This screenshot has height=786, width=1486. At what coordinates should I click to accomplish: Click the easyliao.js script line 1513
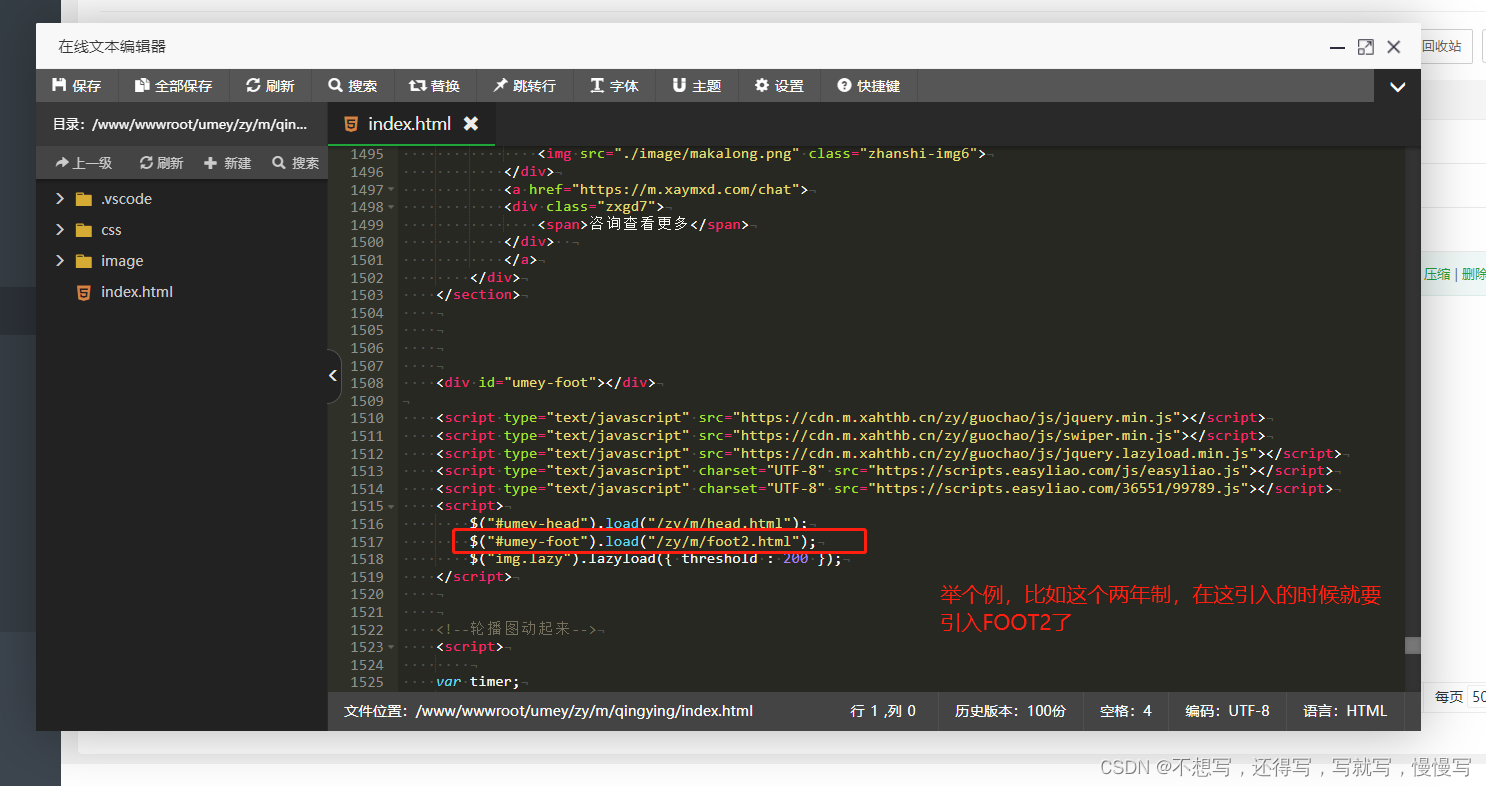pyautogui.click(x=884, y=471)
